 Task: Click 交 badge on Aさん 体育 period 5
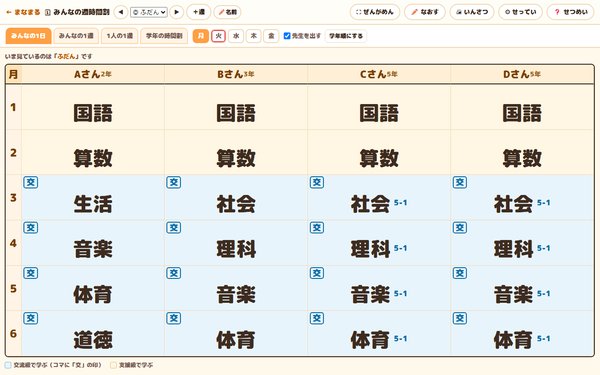[31, 273]
